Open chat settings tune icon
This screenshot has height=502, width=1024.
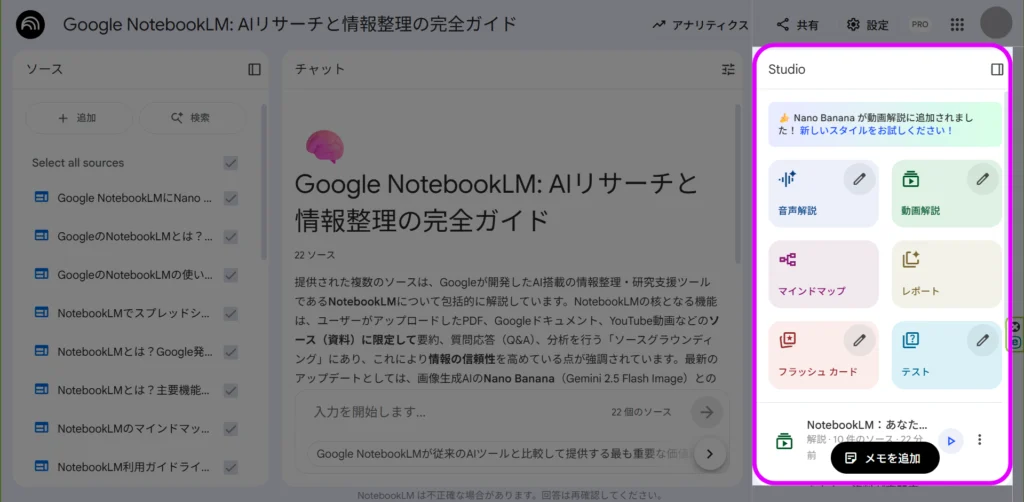tap(728, 69)
